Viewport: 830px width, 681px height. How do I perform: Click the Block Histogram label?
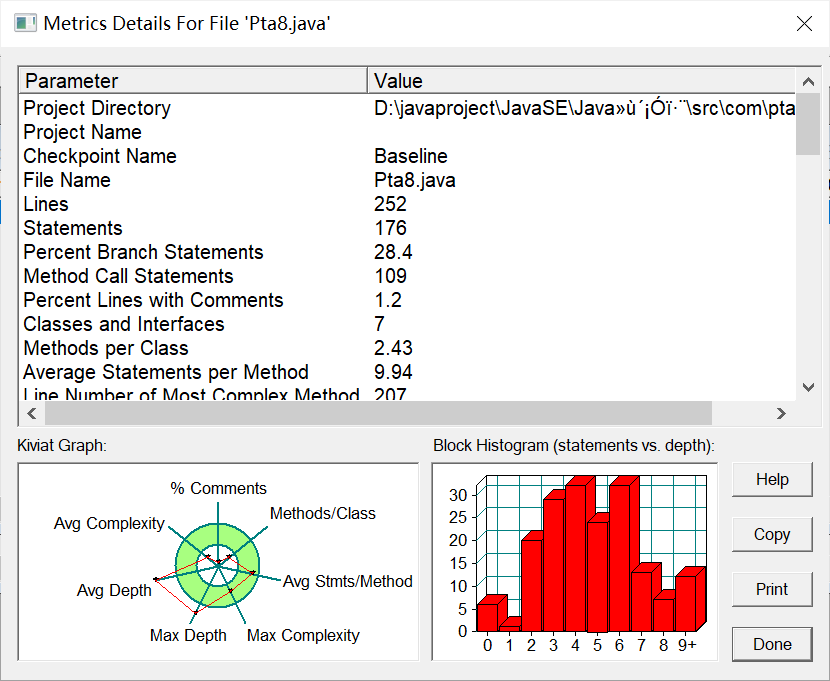pos(574,446)
